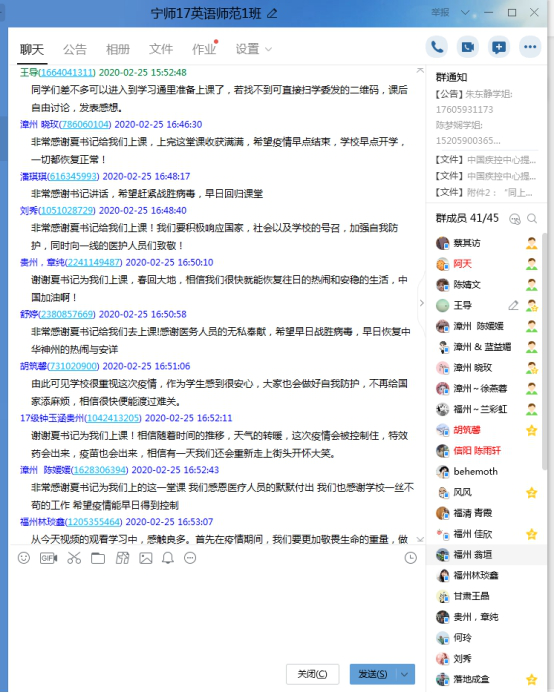Open the message history clock icon
The width and height of the screenshot is (554, 693).
[x=411, y=558]
